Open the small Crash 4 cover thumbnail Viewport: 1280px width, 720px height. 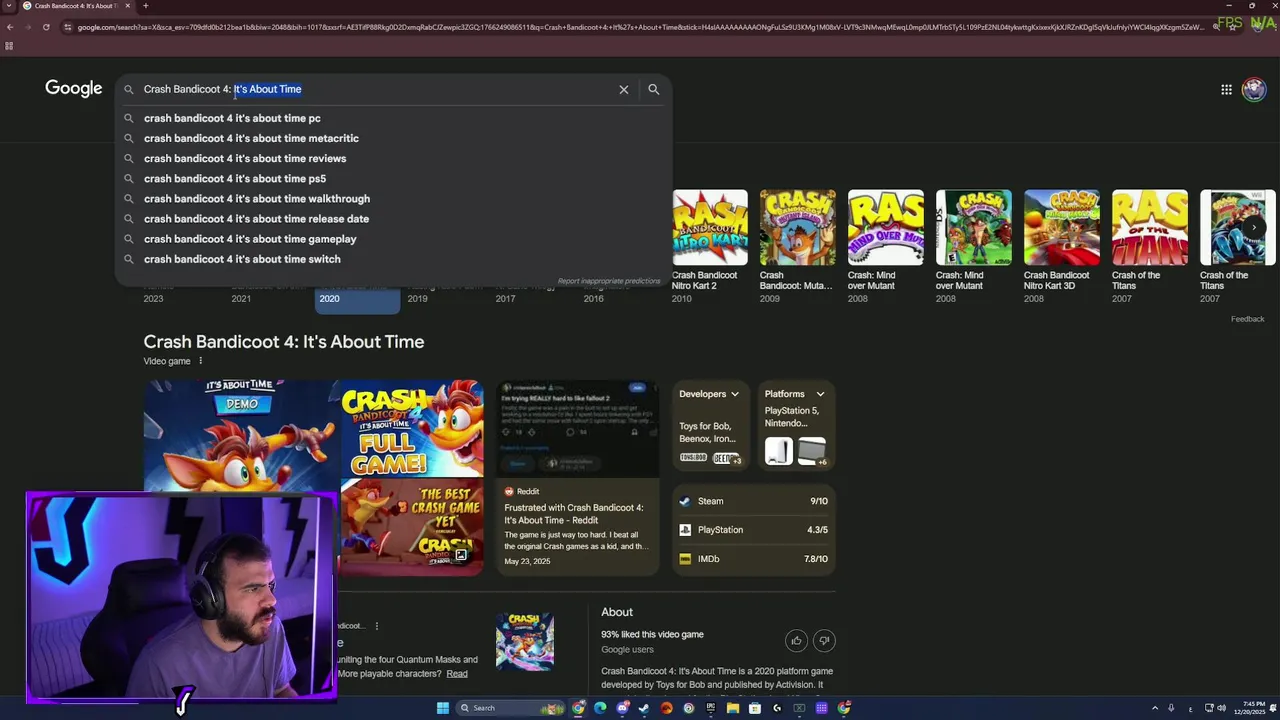coord(524,641)
